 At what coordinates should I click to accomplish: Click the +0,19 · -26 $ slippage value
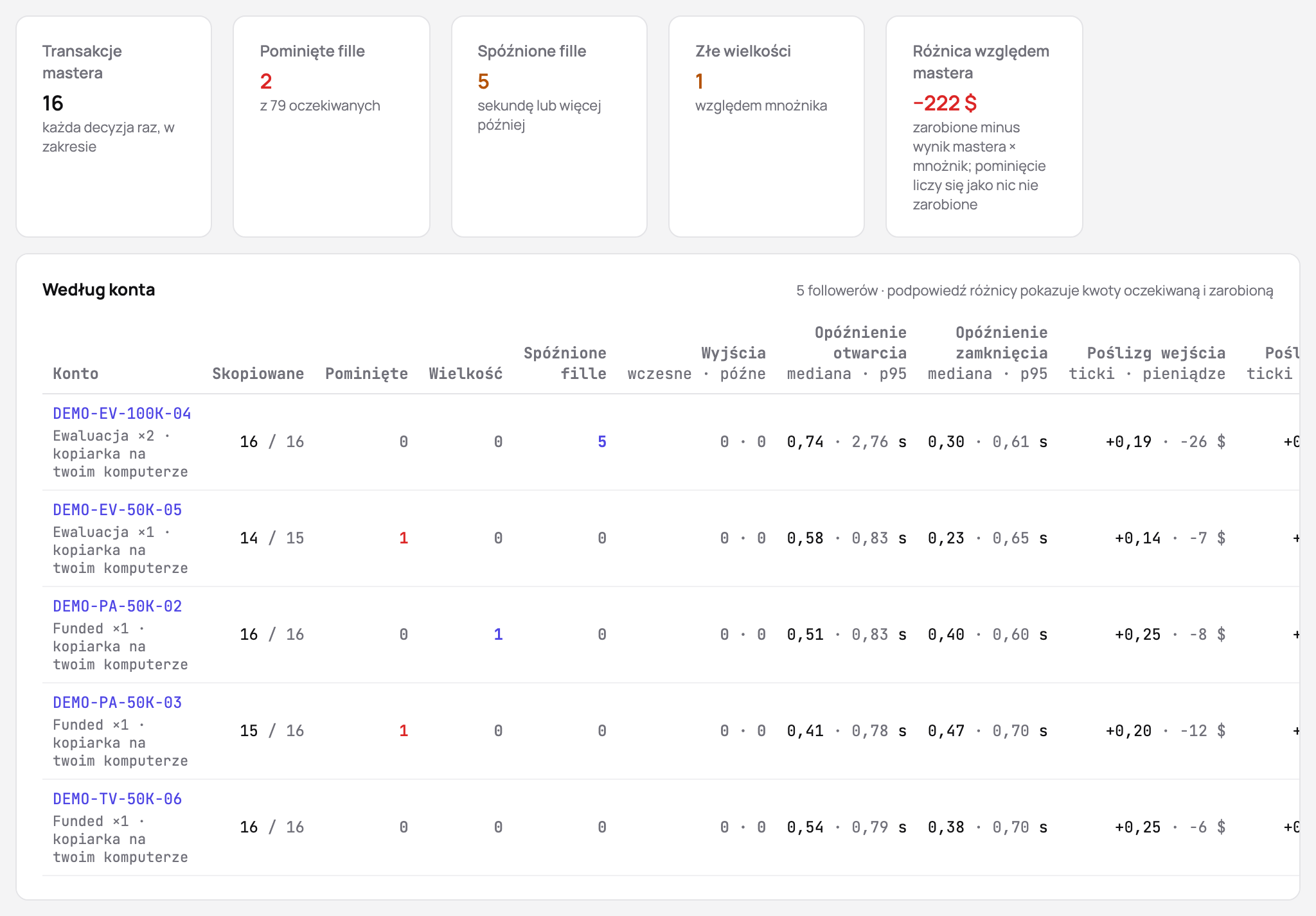(1166, 442)
